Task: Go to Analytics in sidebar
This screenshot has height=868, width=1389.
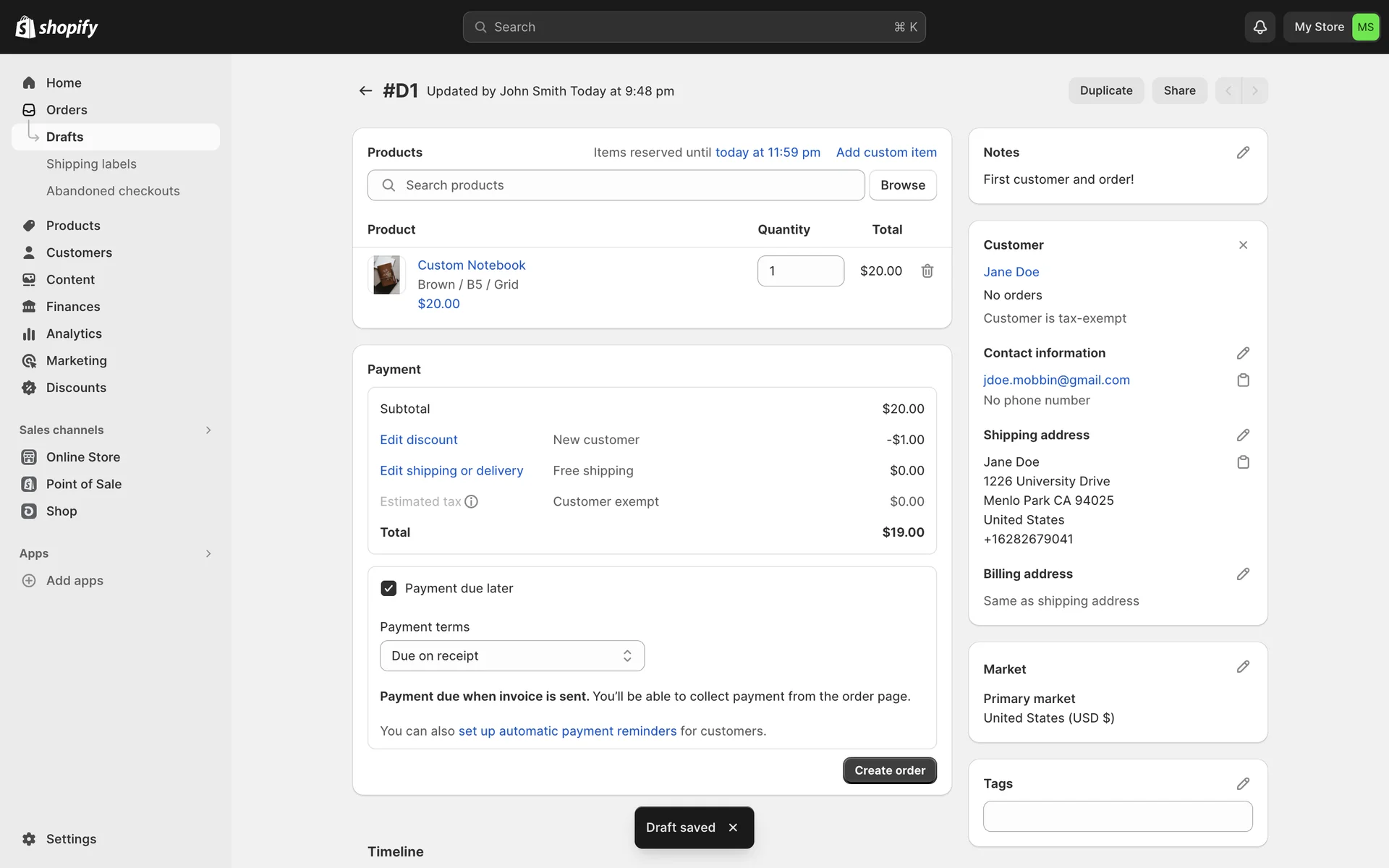Action: click(x=74, y=333)
